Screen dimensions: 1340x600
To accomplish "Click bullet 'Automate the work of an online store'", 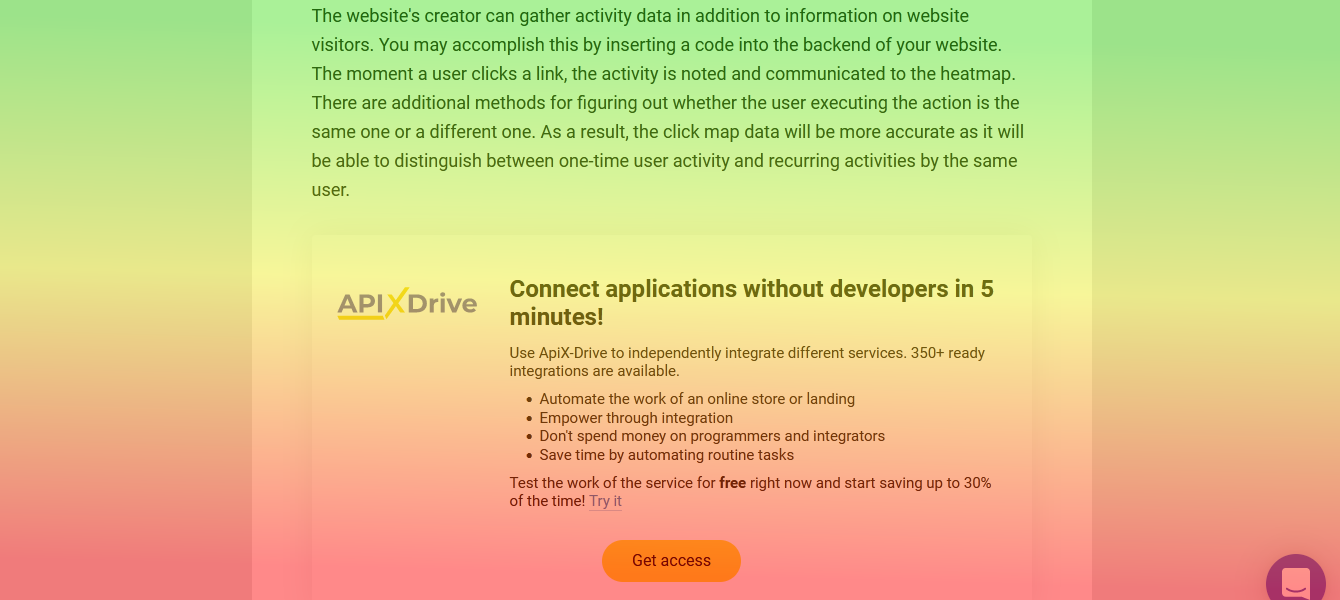I will pos(697,398).
